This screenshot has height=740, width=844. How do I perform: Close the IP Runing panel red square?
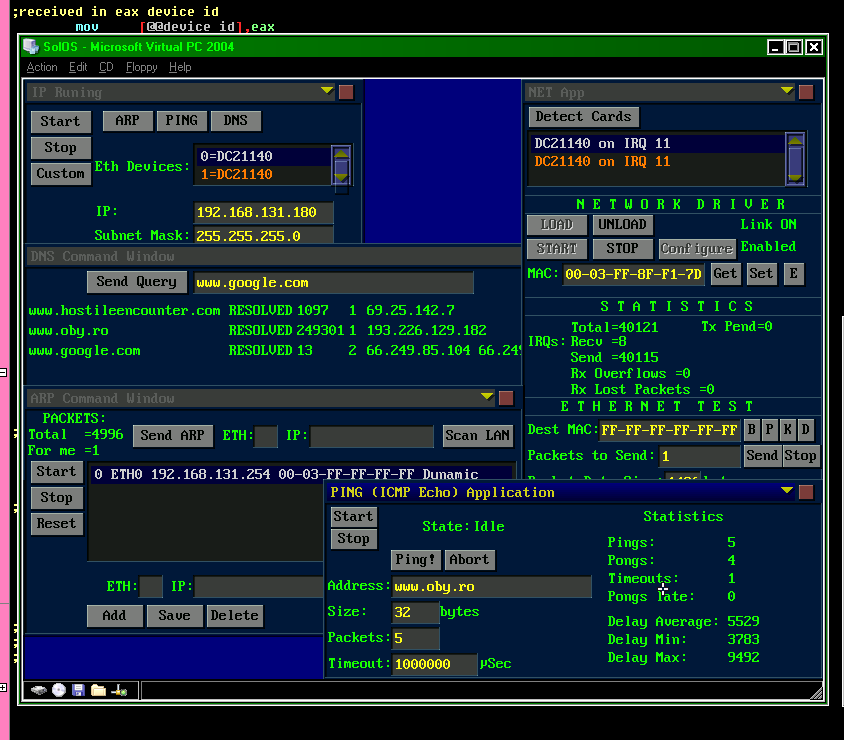tap(346, 92)
